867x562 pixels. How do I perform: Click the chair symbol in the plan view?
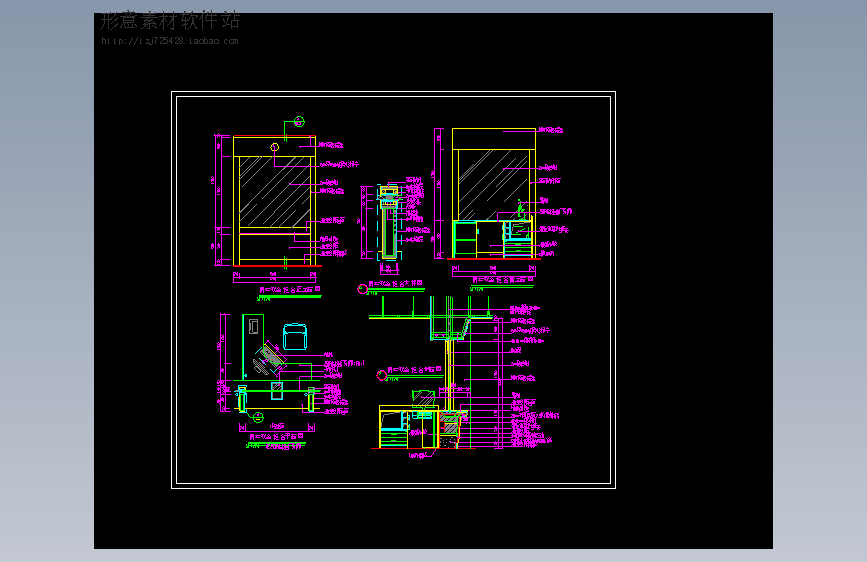pyautogui.click(x=295, y=337)
